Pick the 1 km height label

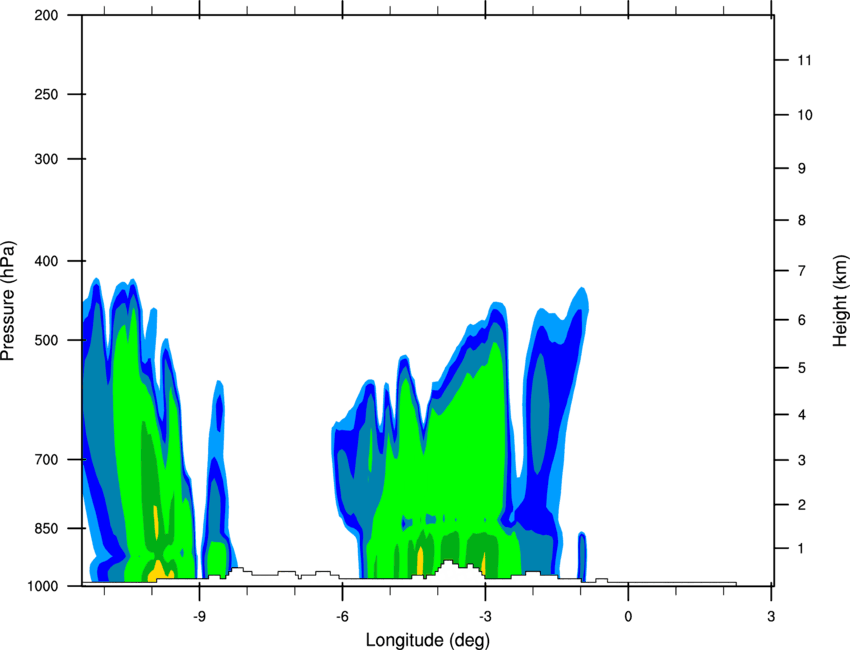(802, 549)
